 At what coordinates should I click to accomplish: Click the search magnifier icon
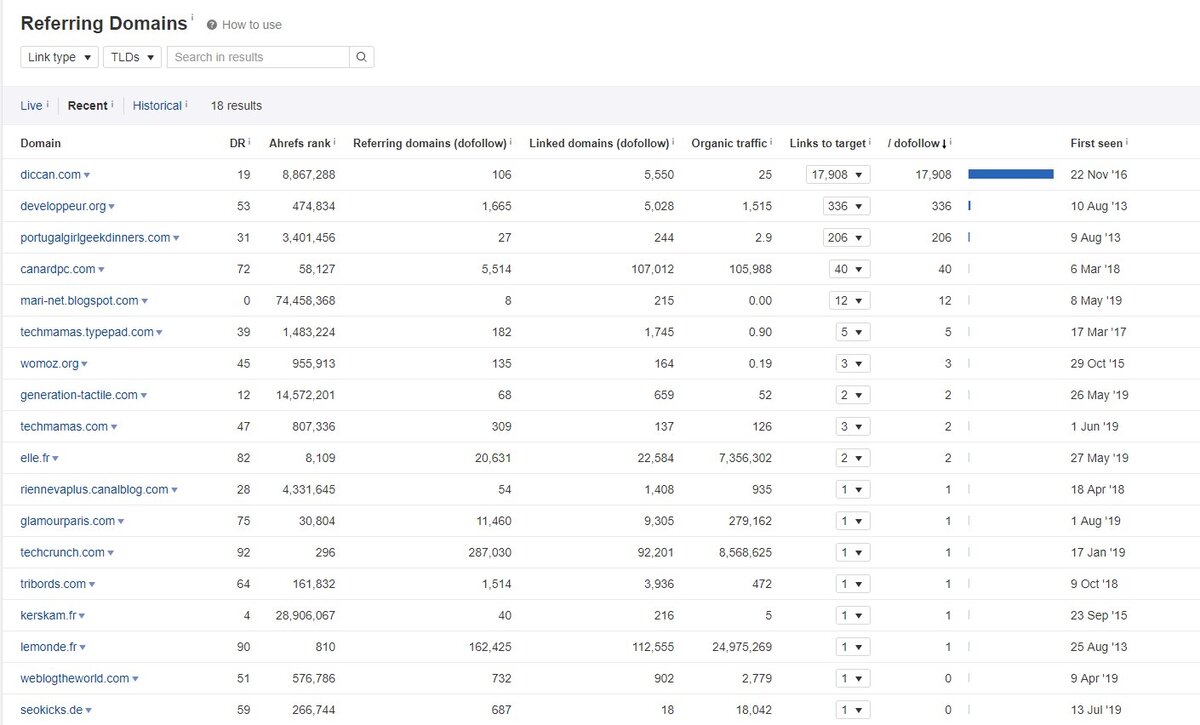362,57
